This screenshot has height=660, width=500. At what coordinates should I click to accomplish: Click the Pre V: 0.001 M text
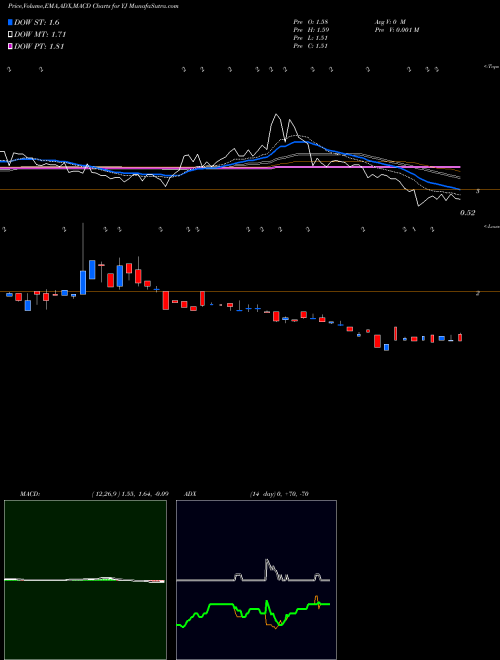tap(396, 30)
